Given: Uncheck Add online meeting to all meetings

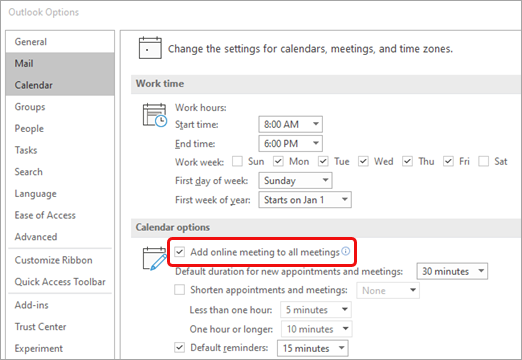Looking at the screenshot, I should pyautogui.click(x=180, y=252).
